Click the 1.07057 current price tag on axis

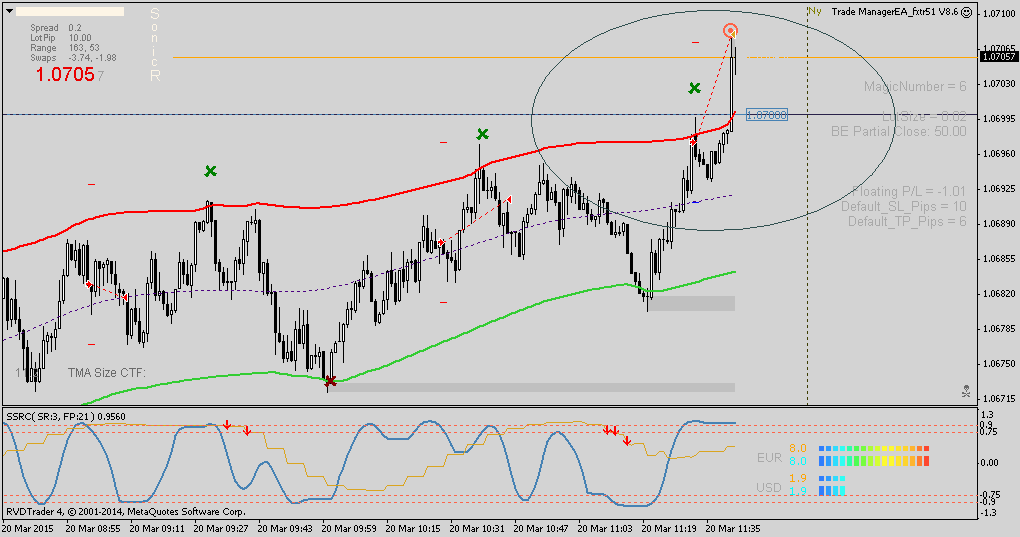pos(999,57)
